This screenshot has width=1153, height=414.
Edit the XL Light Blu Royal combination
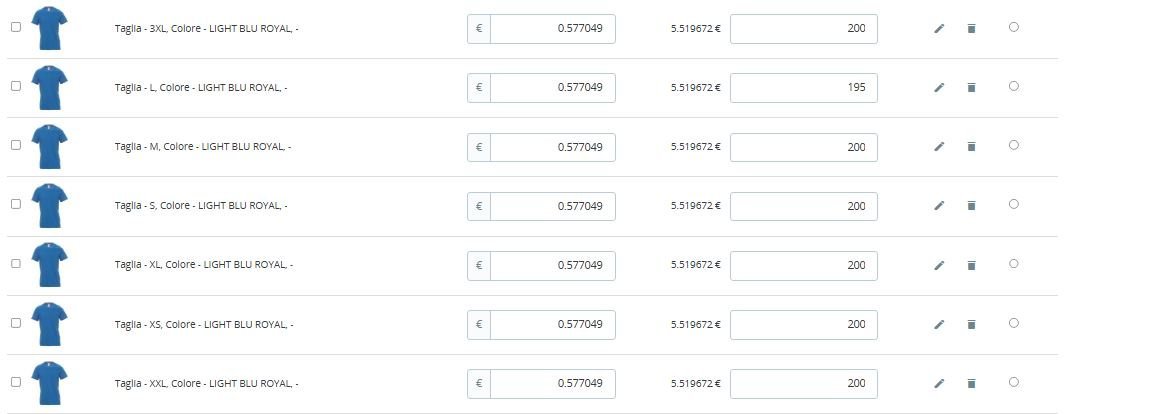point(939,266)
